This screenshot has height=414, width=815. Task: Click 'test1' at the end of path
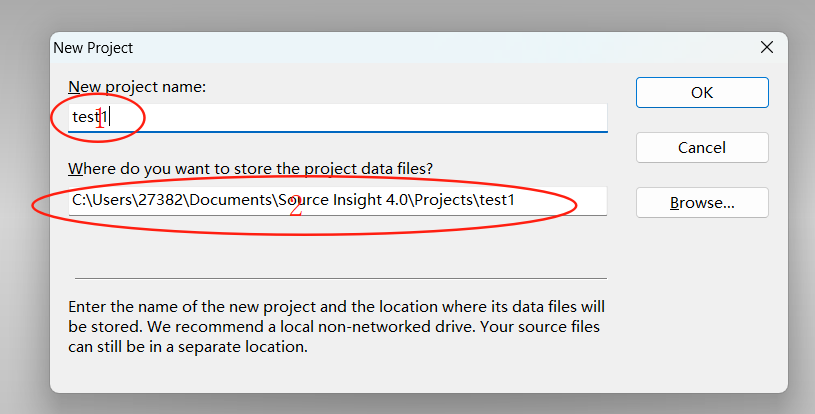click(497, 200)
